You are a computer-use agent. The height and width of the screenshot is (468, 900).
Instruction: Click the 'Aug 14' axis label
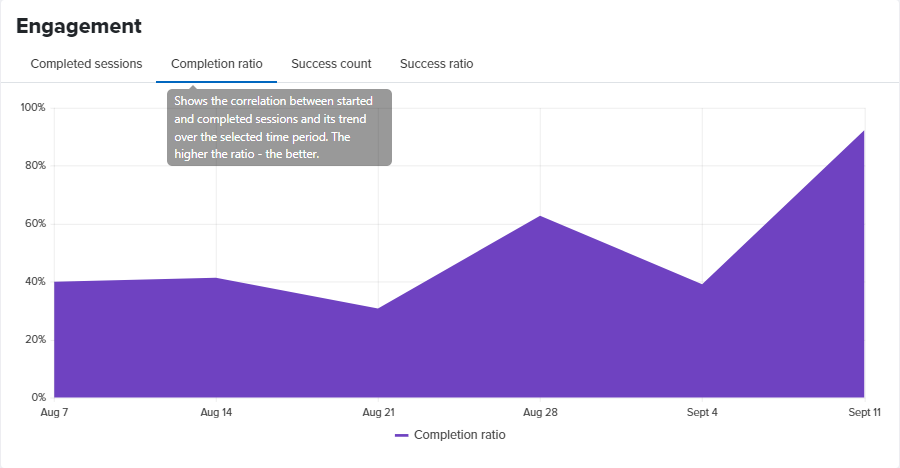[216, 412]
